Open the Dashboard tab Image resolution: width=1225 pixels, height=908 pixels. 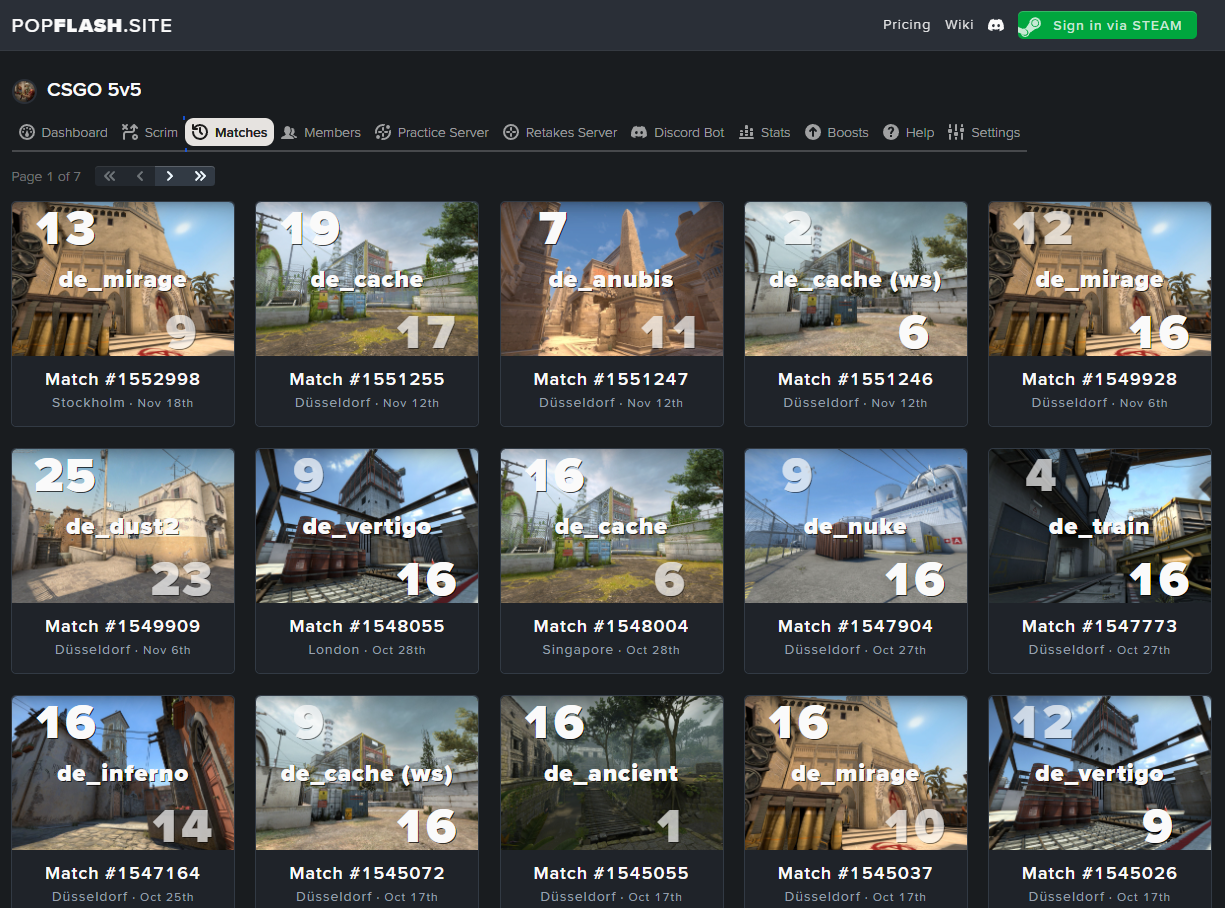(63, 132)
